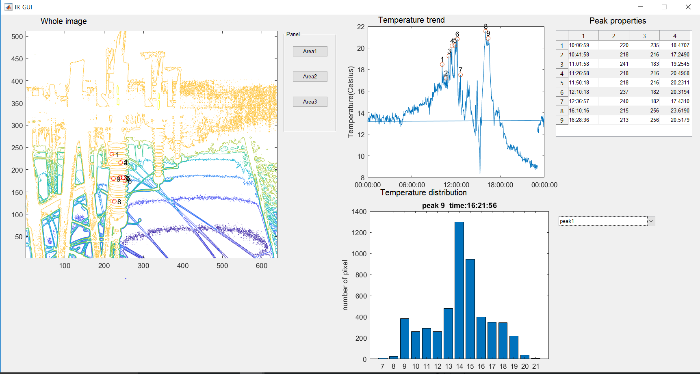
Task: Select column header 4 in Peak properties table
Action: click(675, 36)
